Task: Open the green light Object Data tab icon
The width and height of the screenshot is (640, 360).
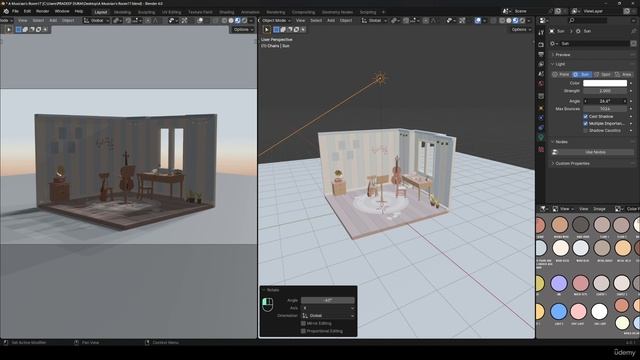Action: [541, 138]
